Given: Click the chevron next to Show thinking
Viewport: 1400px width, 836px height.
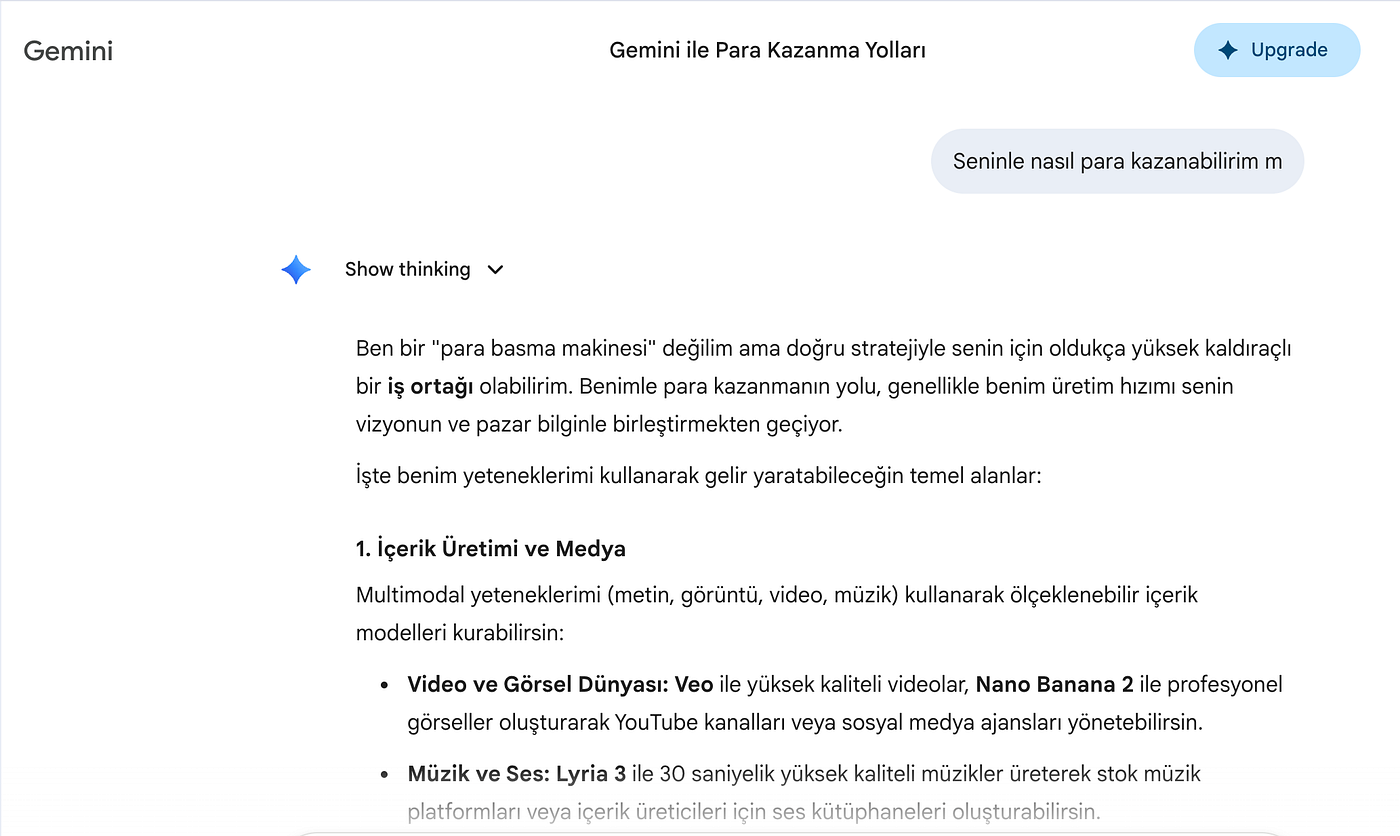Looking at the screenshot, I should pyautogui.click(x=495, y=270).
